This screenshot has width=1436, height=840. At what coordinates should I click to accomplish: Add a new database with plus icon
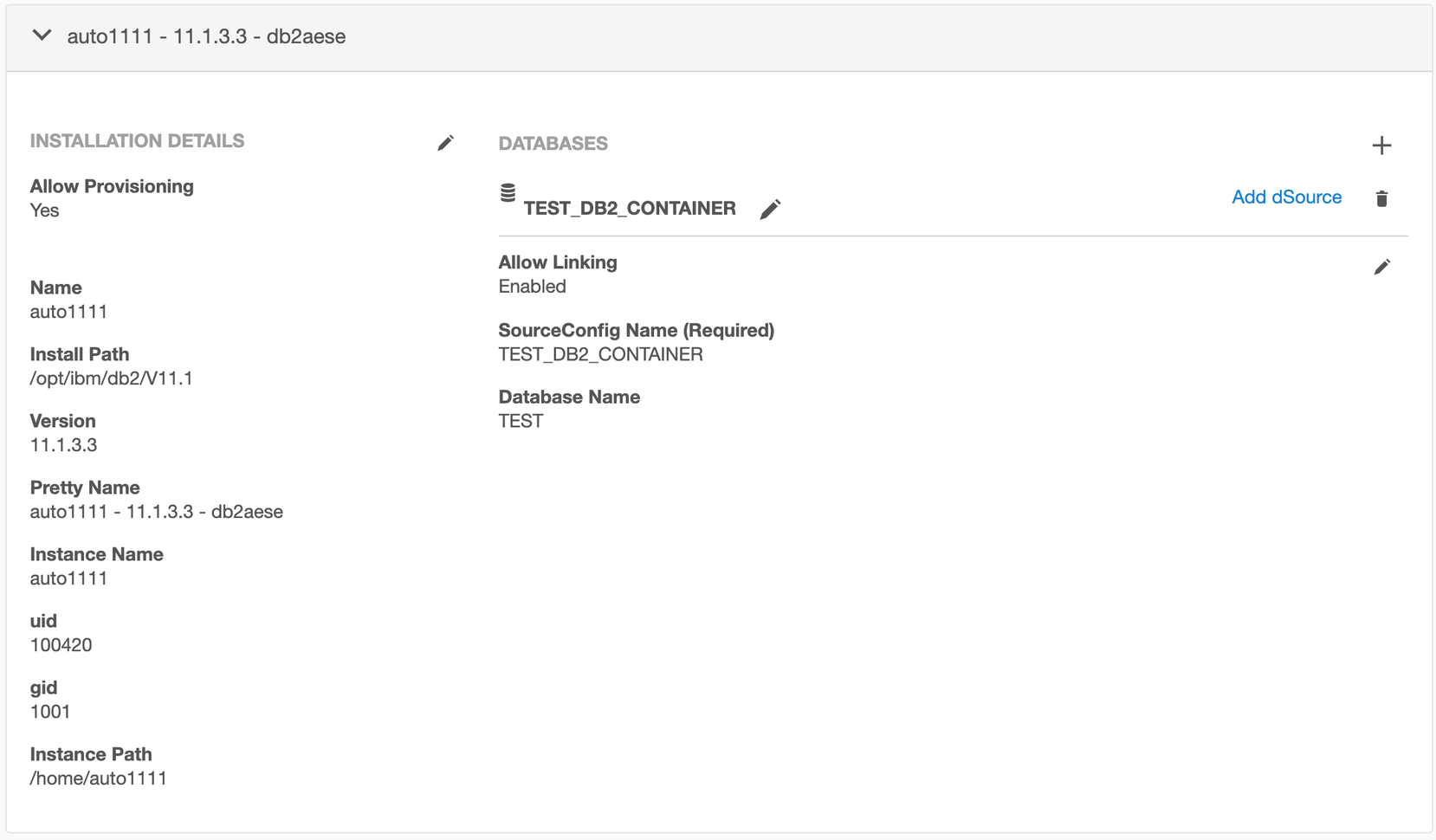(x=1381, y=145)
